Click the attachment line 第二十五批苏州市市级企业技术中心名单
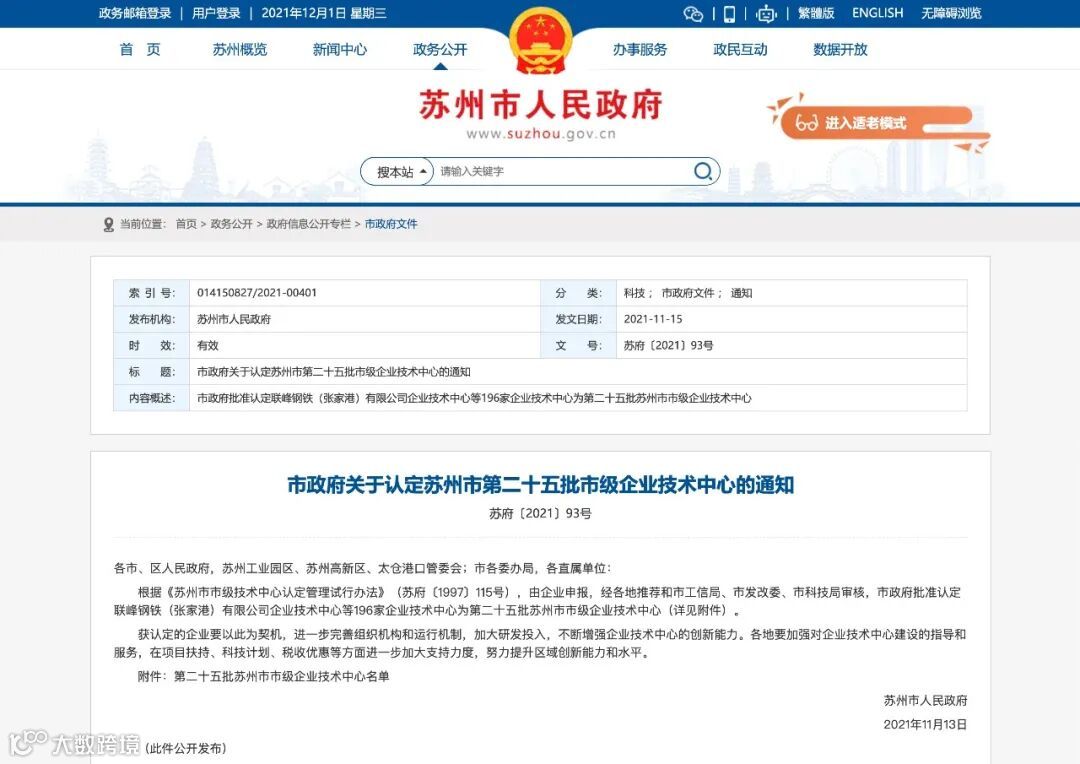The image size is (1080, 764). pyautogui.click(x=282, y=677)
